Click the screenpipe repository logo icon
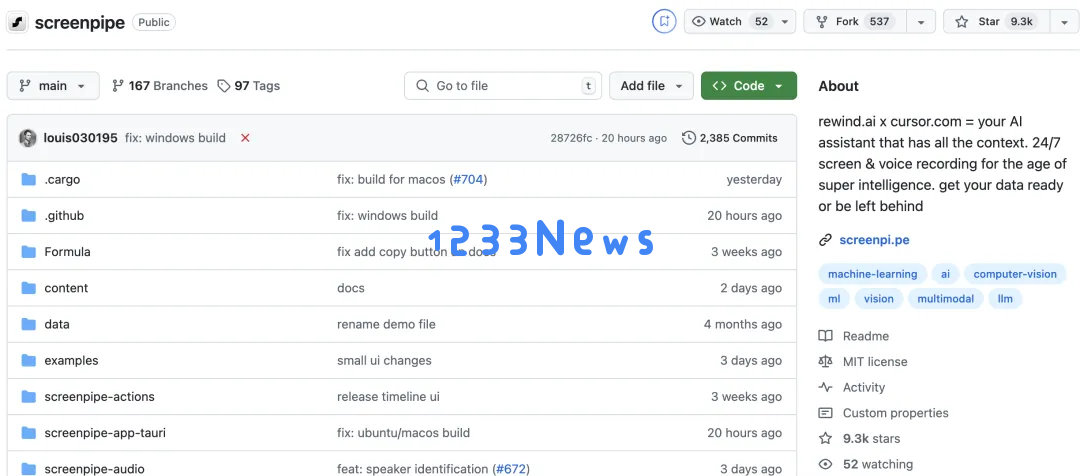 point(17,23)
